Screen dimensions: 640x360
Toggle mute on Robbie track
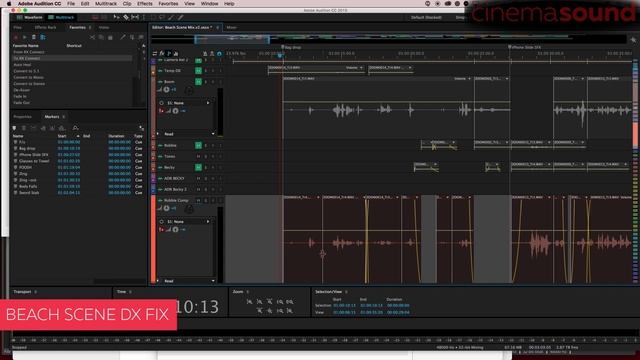point(198,145)
